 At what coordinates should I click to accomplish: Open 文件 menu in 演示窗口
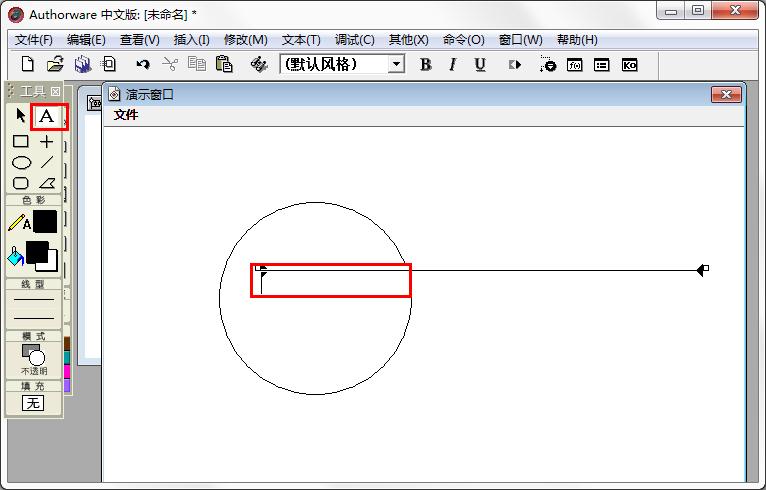point(126,115)
